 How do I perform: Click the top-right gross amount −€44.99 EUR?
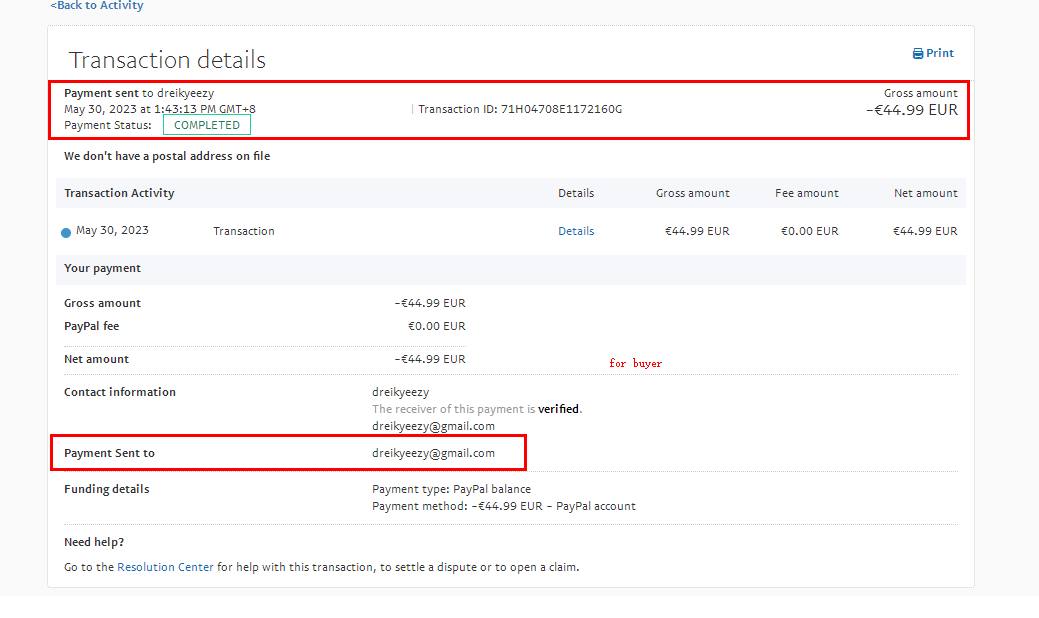coord(911,110)
